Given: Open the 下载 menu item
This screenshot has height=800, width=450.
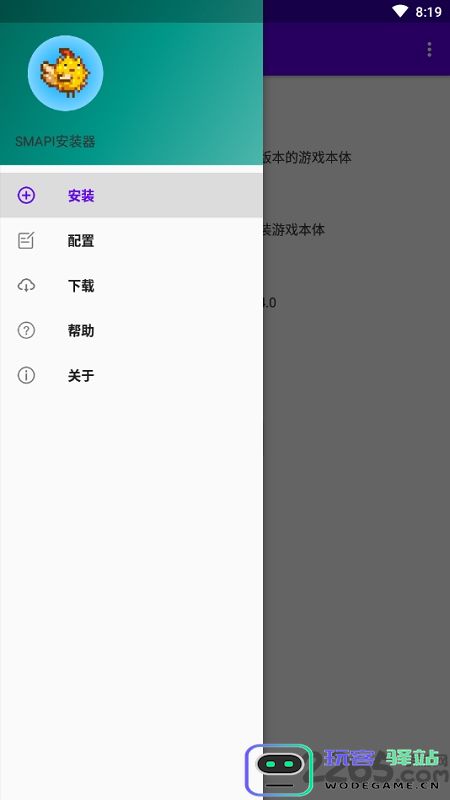Looking at the screenshot, I should pyautogui.click(x=131, y=286).
